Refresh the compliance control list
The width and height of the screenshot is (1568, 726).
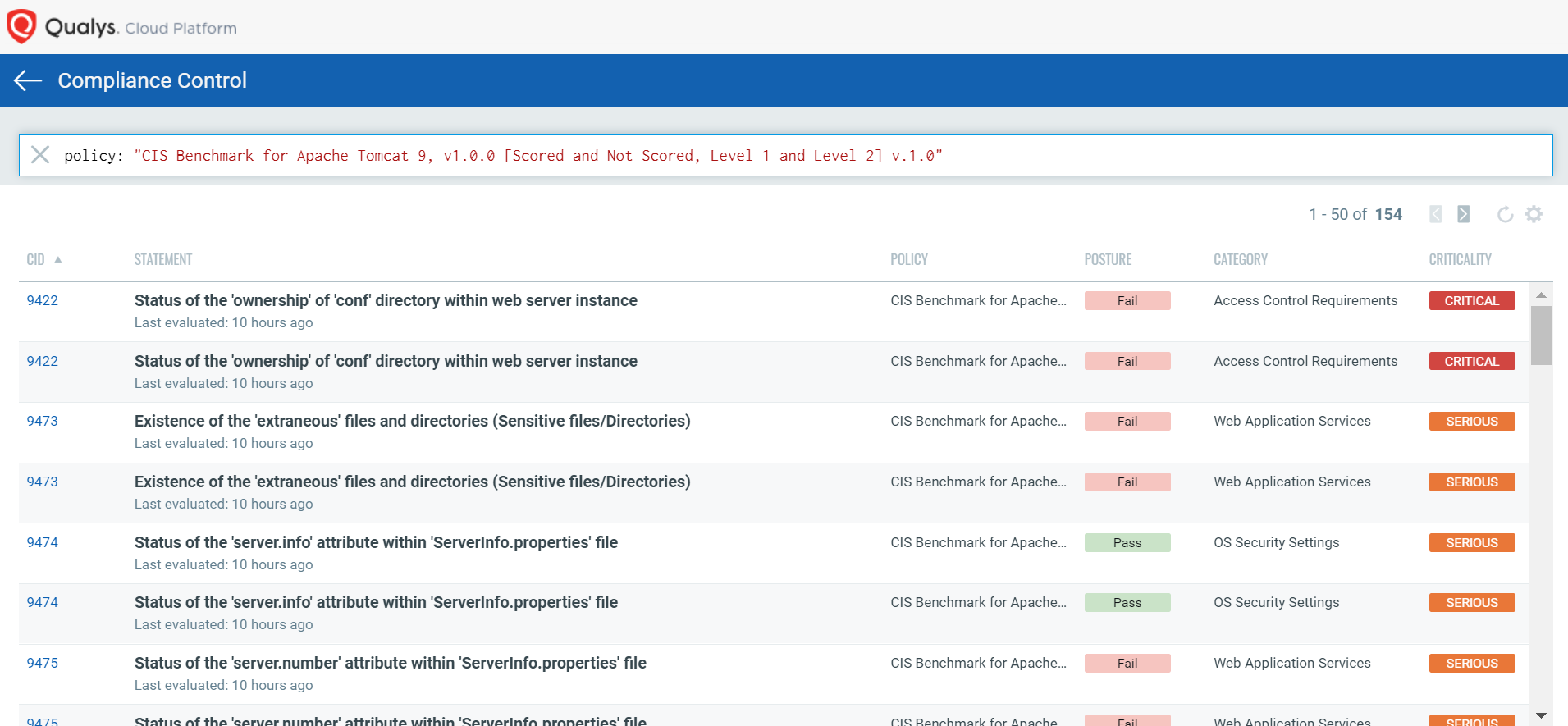[x=1505, y=214]
